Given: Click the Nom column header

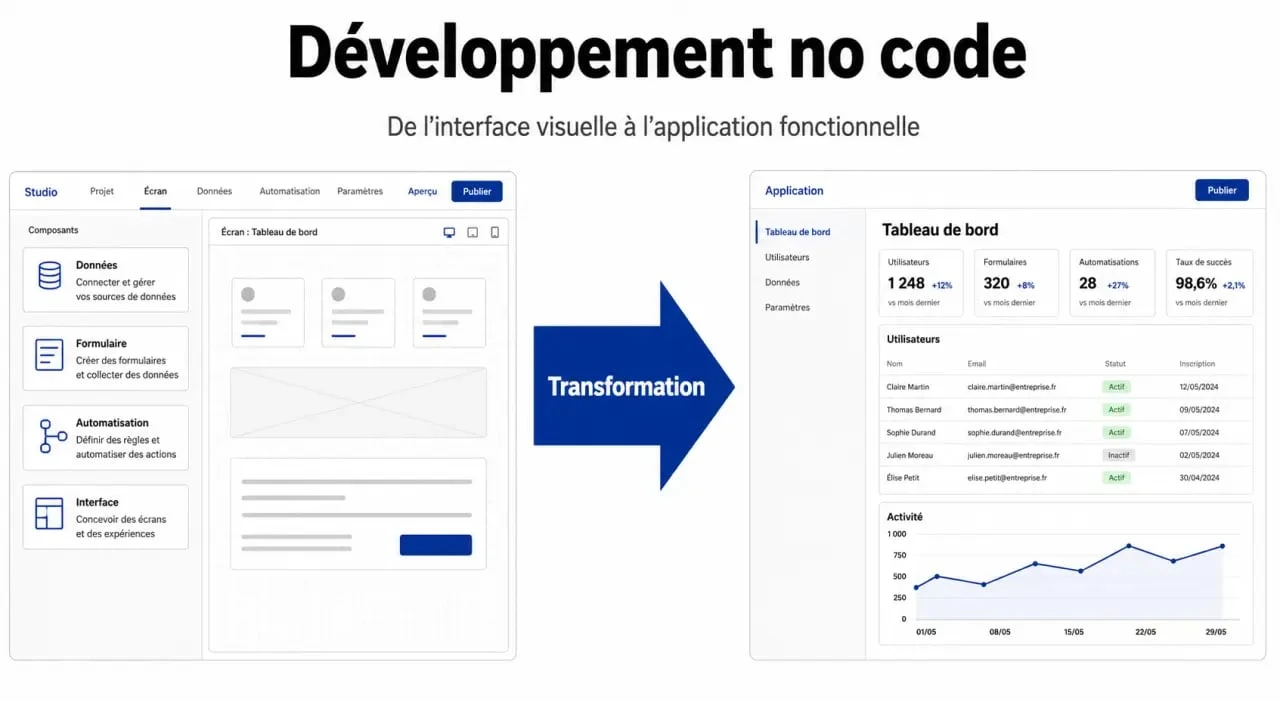Looking at the screenshot, I should (894, 364).
